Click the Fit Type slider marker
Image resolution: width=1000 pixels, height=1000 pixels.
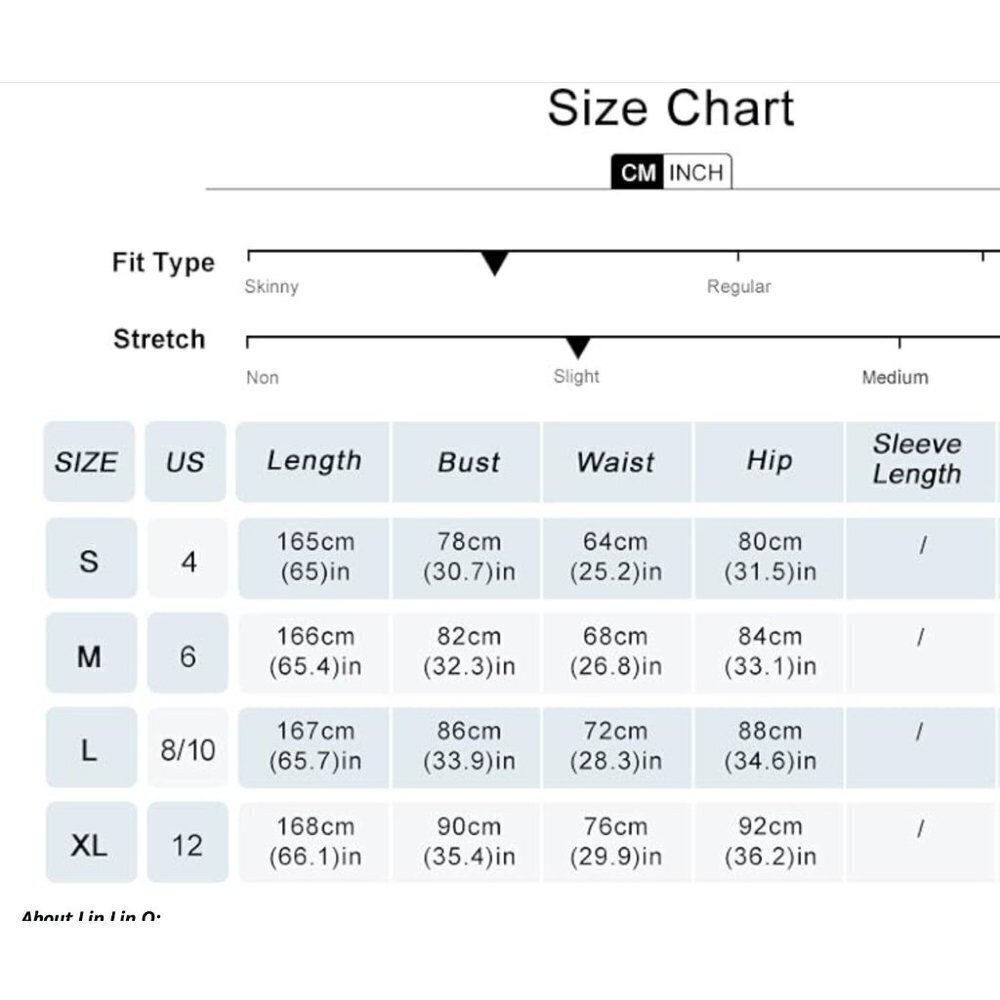(494, 263)
